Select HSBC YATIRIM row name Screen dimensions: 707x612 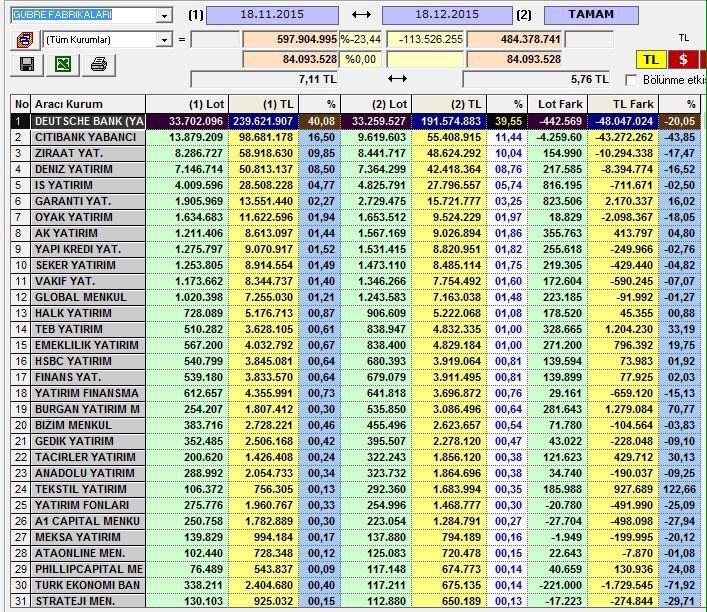coord(88,361)
